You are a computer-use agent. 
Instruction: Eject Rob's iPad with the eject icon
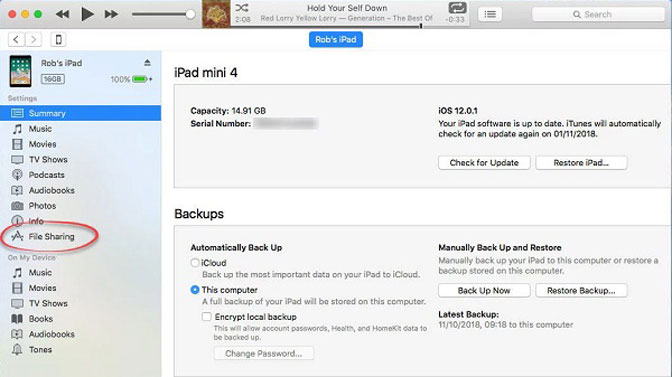pos(147,63)
